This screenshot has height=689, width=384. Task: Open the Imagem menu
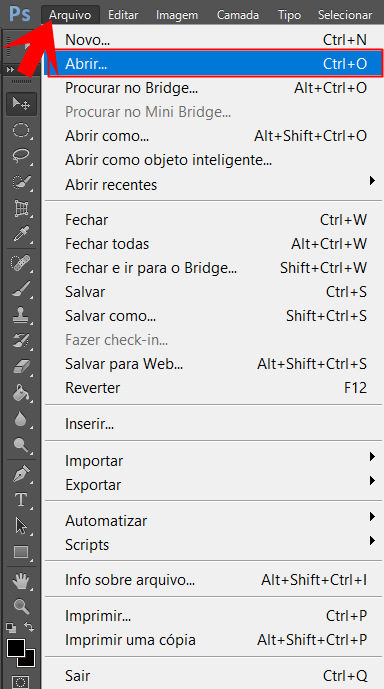[177, 15]
